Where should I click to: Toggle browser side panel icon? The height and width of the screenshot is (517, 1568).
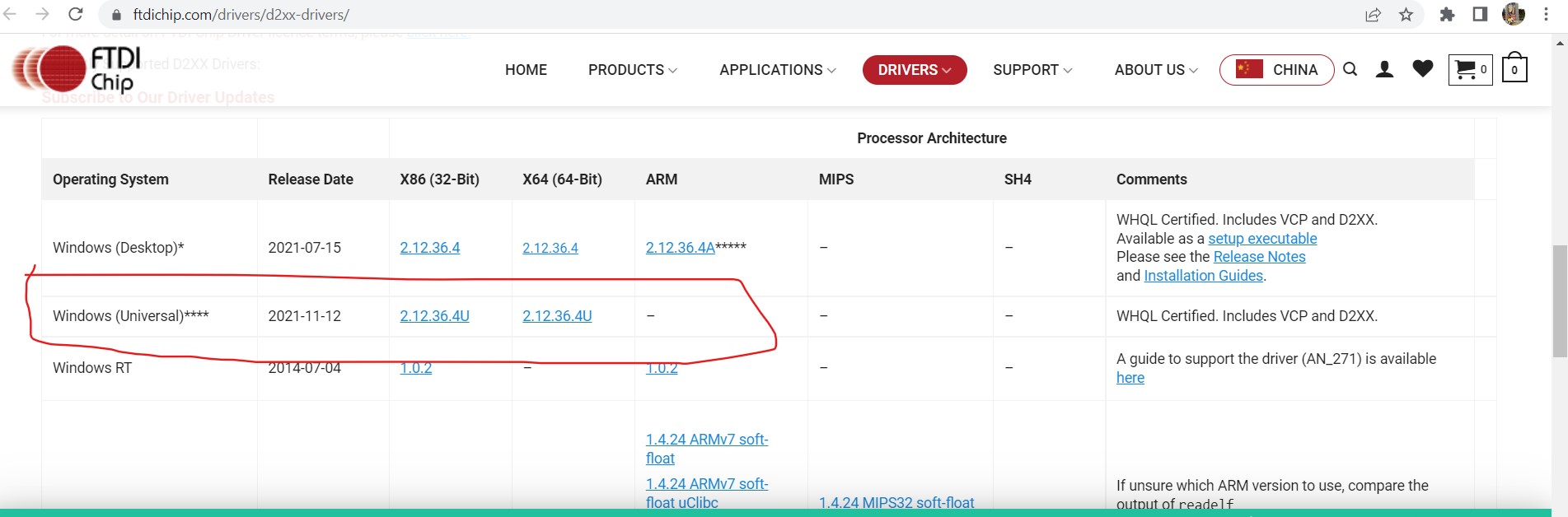tap(1480, 15)
